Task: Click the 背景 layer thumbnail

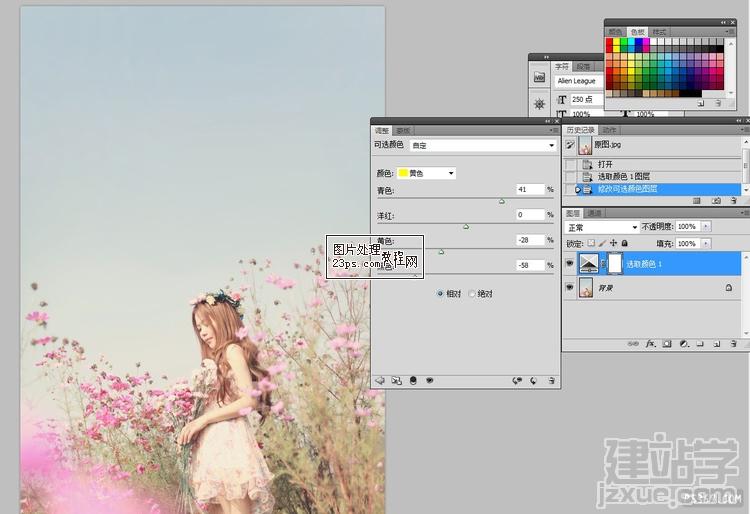Action: [586, 287]
